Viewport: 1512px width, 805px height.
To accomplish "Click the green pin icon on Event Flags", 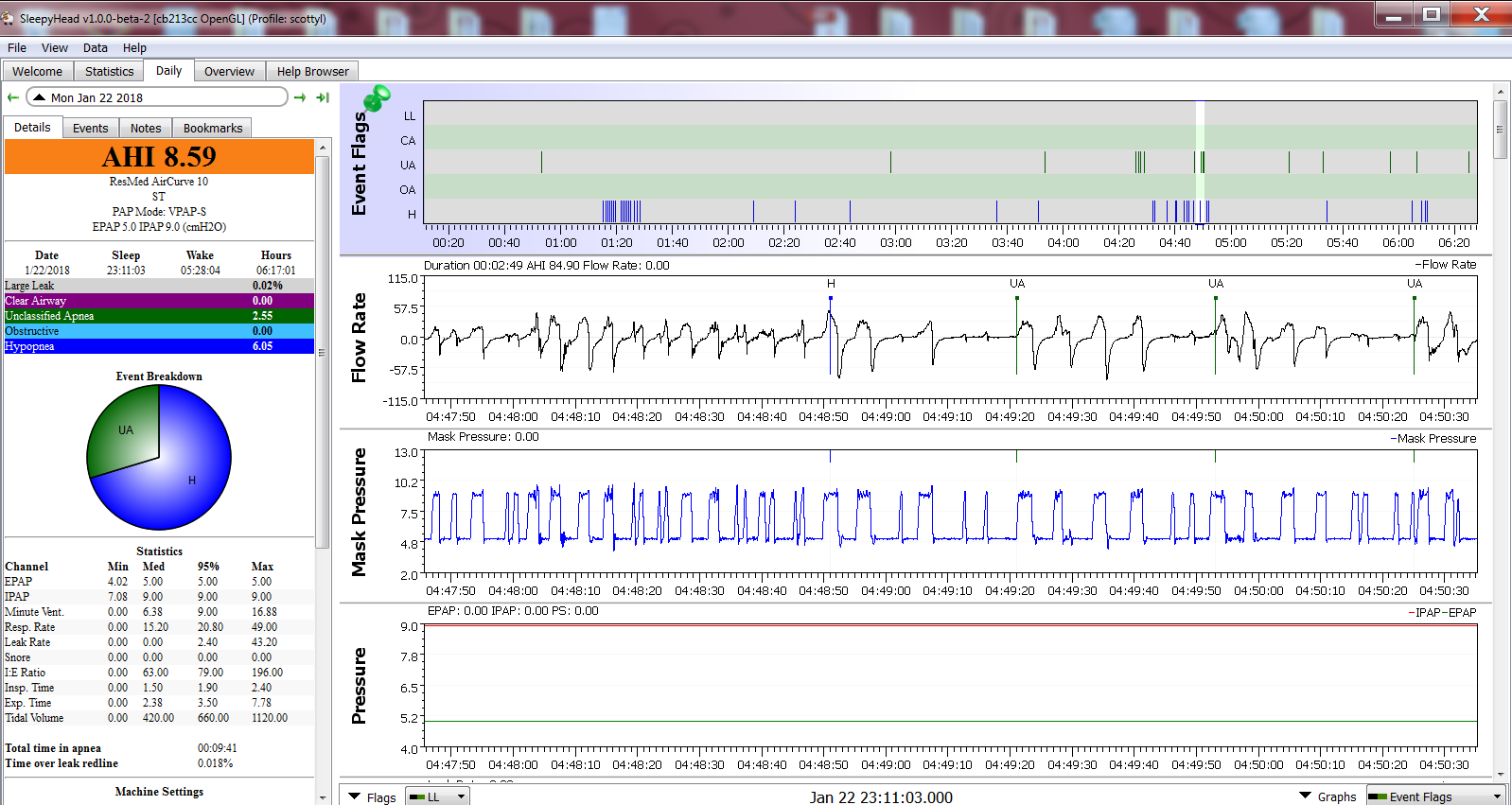I will pyautogui.click(x=377, y=97).
